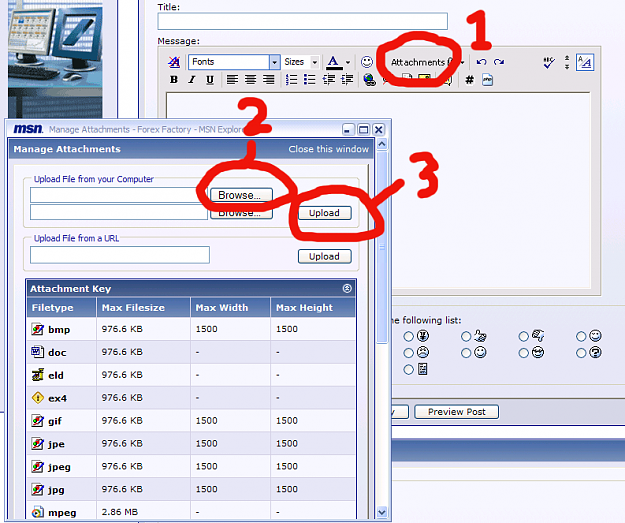625x523 pixels.
Task: Run the ABC spell check icon
Action: 549,62
